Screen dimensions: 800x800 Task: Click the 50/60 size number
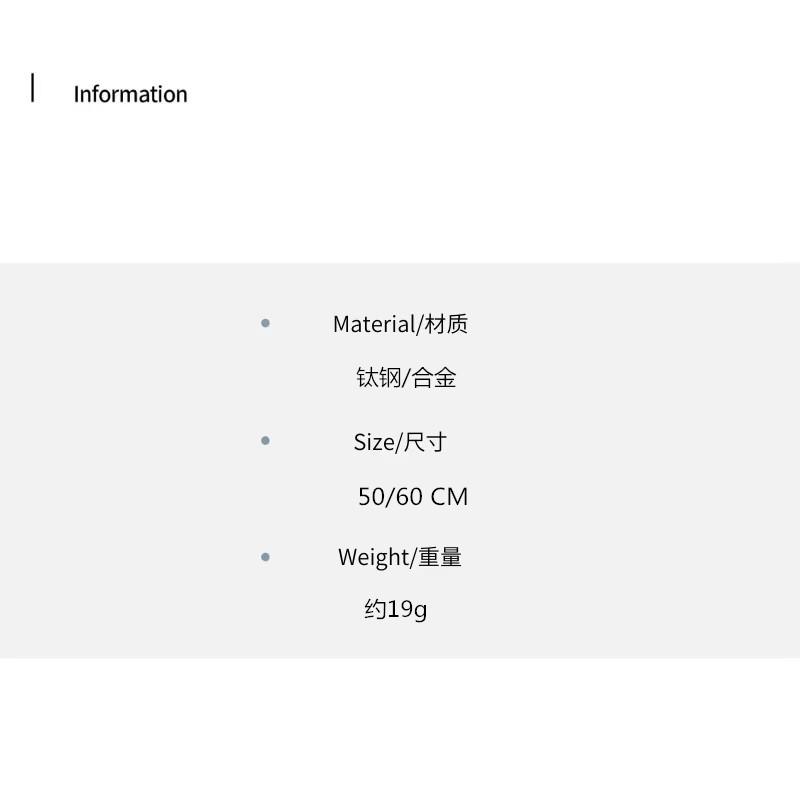coord(391,497)
